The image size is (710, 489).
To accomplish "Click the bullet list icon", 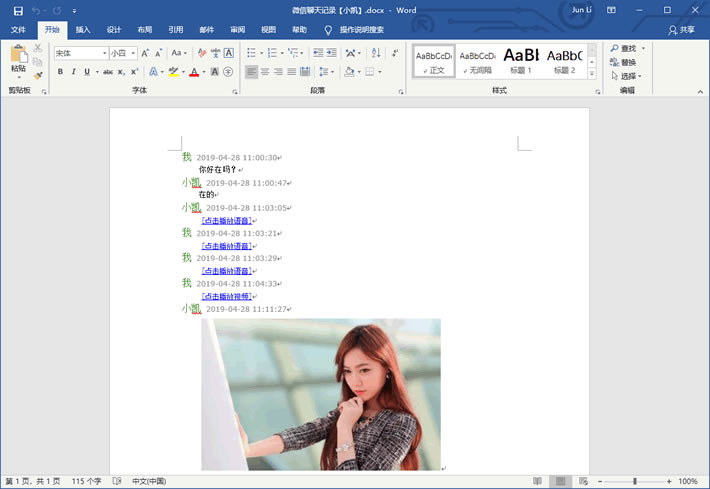I will point(253,53).
